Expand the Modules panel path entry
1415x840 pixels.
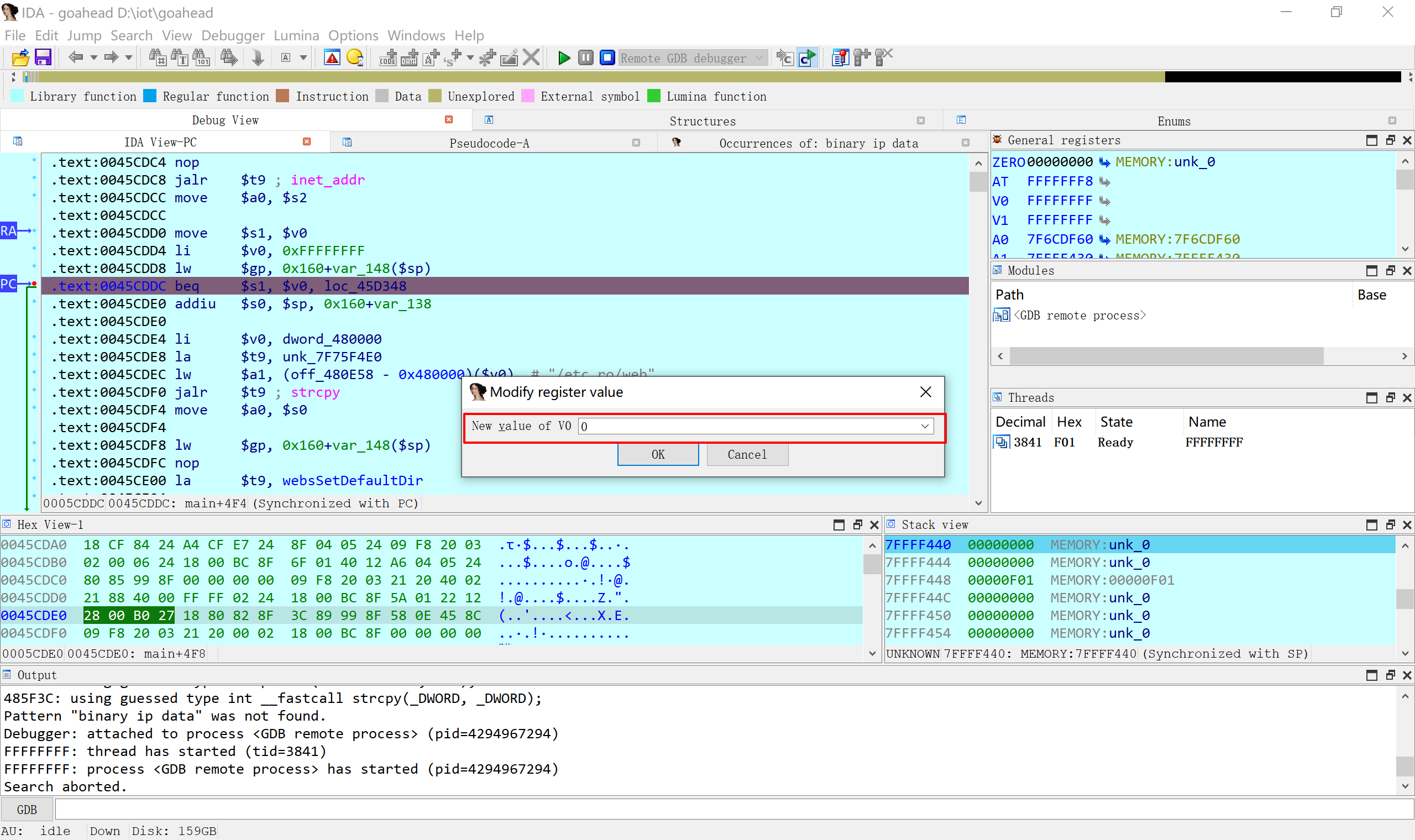[1002, 315]
